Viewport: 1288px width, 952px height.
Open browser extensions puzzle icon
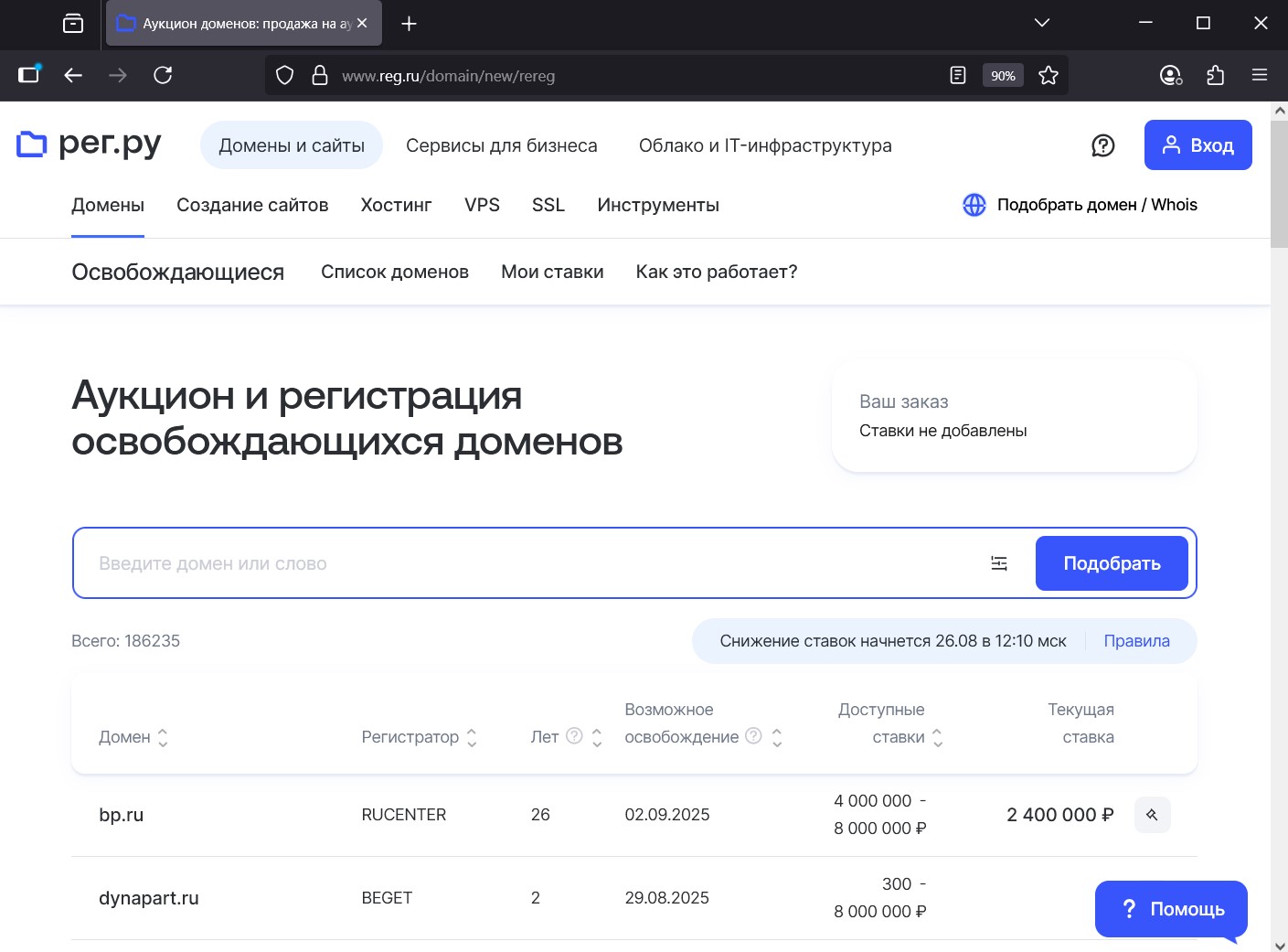click(x=1216, y=75)
